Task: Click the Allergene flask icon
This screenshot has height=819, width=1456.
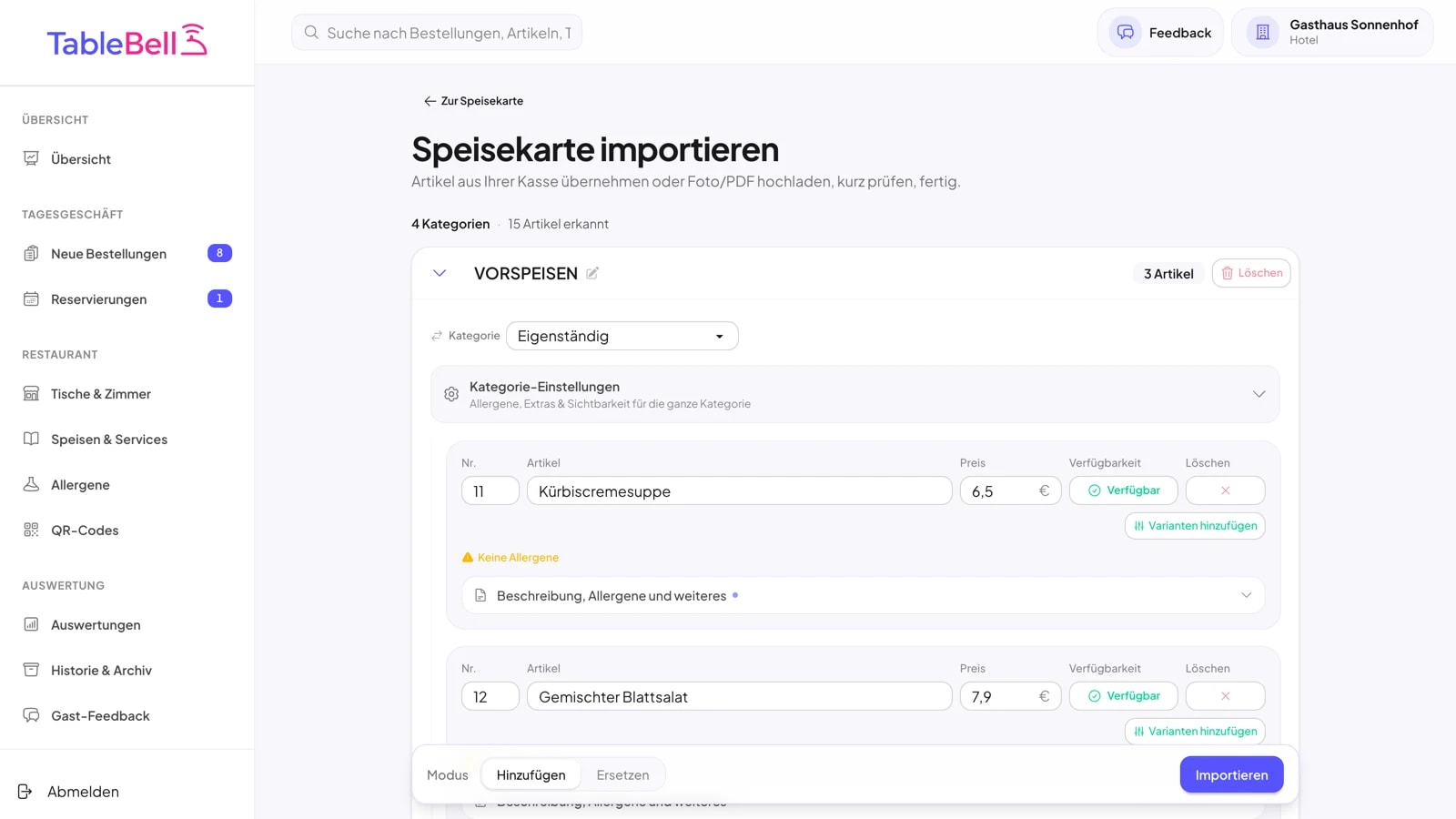Action: click(x=31, y=484)
